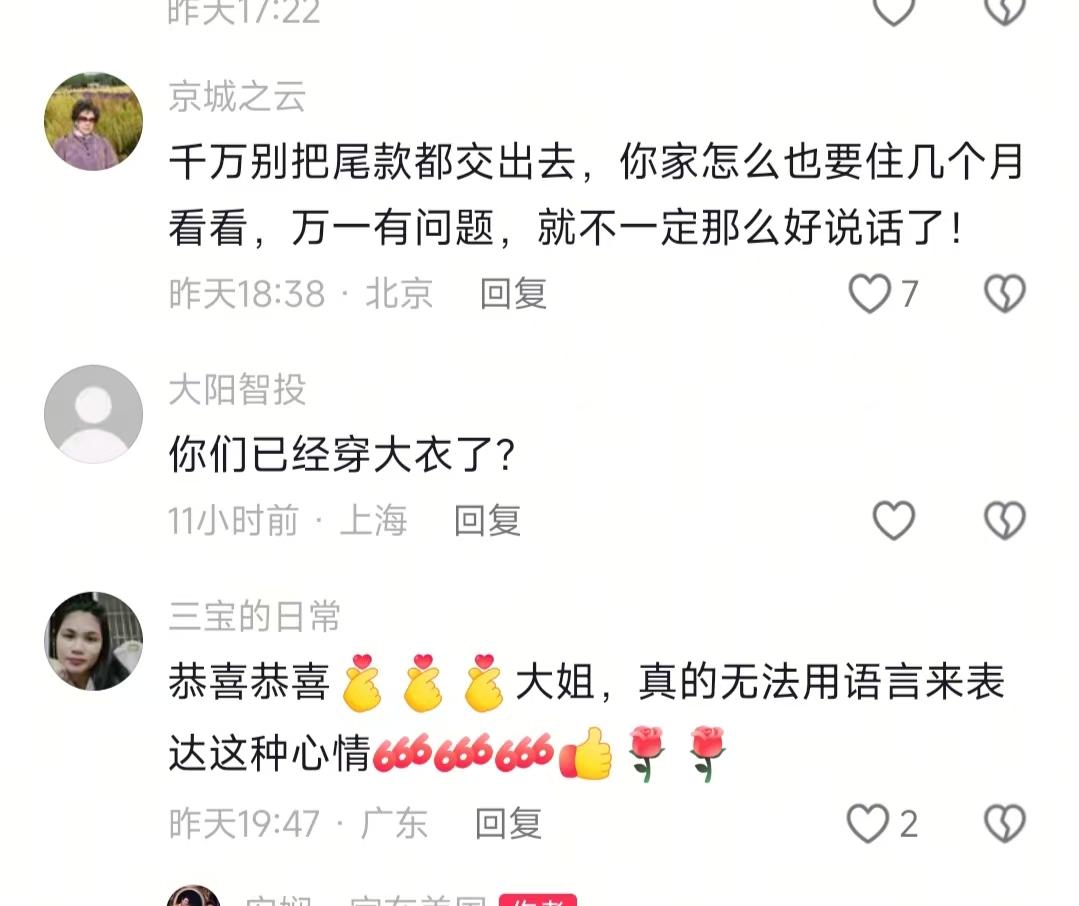Open 京城之云's profile avatar
The width and height of the screenshot is (1079, 906).
coord(94,121)
